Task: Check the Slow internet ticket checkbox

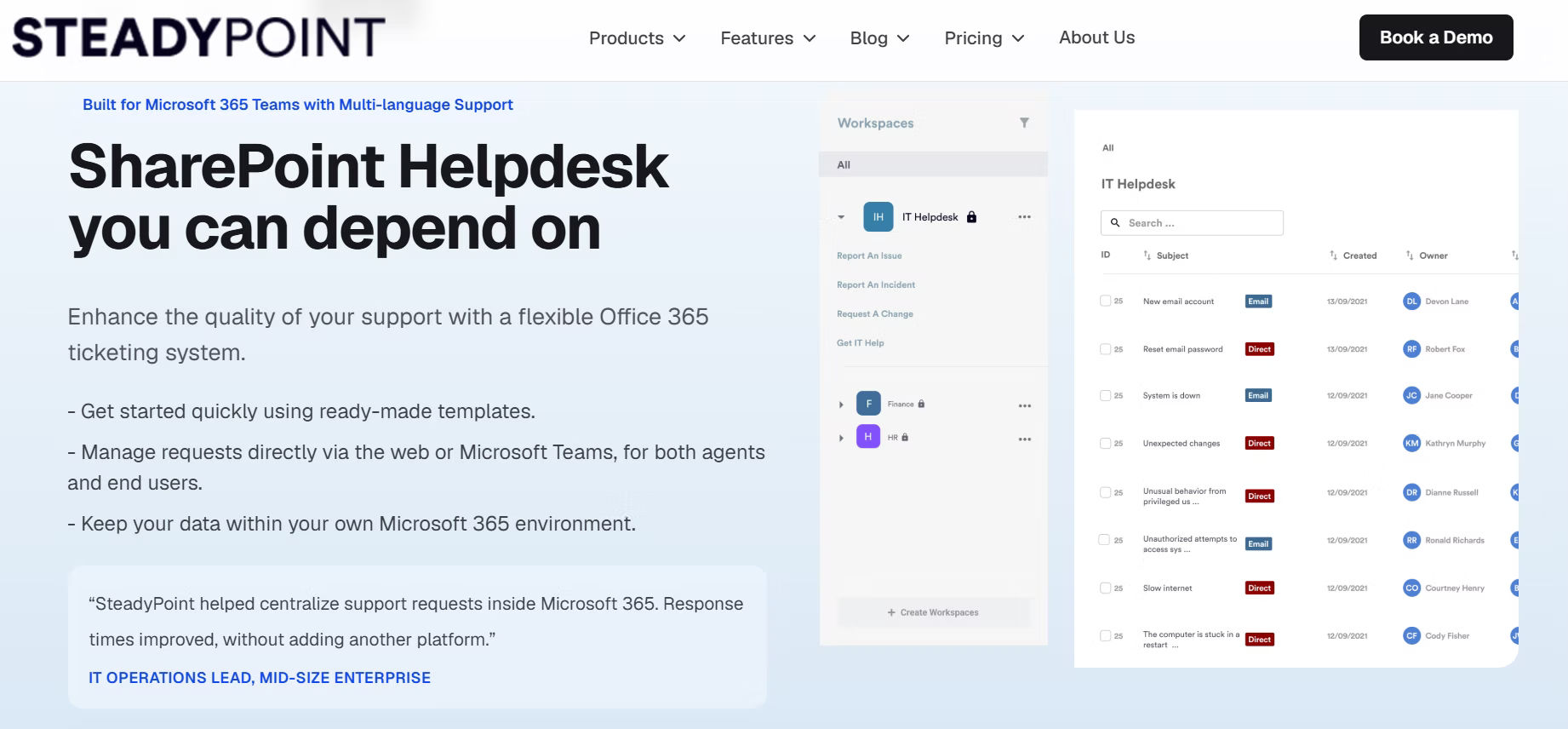Action: tap(1105, 588)
